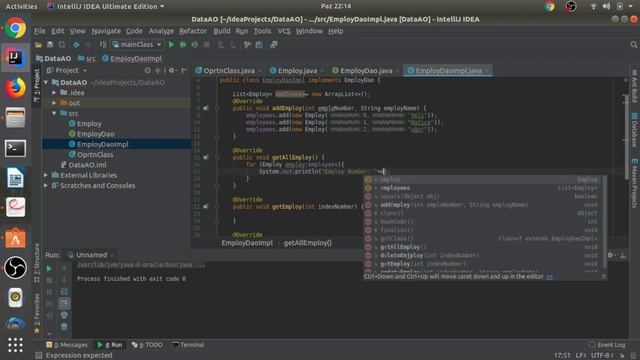640x360 pixels.
Task: Click the Scroll from Source icon in Project panel
Action: pyautogui.click(x=147, y=70)
